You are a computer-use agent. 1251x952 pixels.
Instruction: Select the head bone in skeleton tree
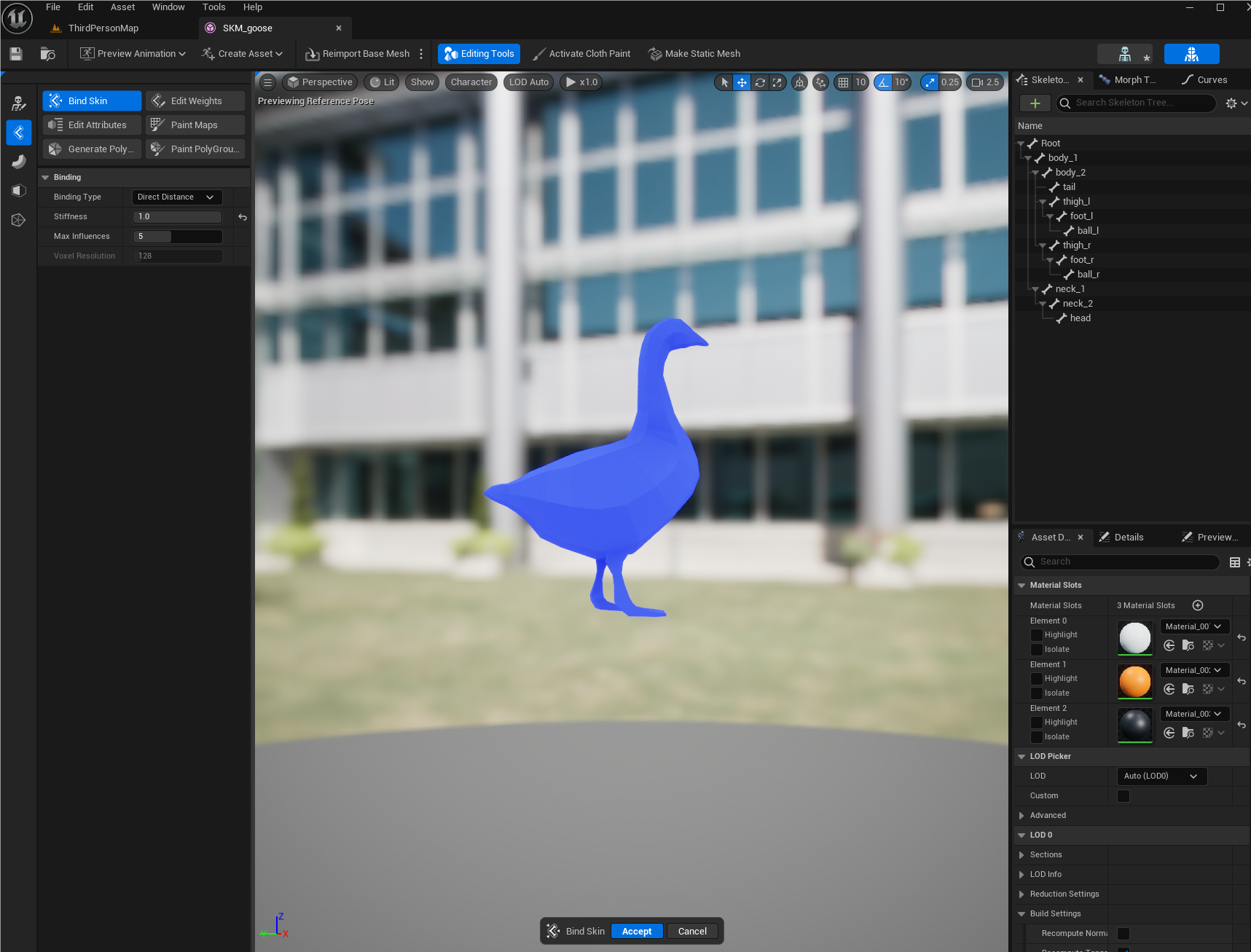coord(1080,318)
